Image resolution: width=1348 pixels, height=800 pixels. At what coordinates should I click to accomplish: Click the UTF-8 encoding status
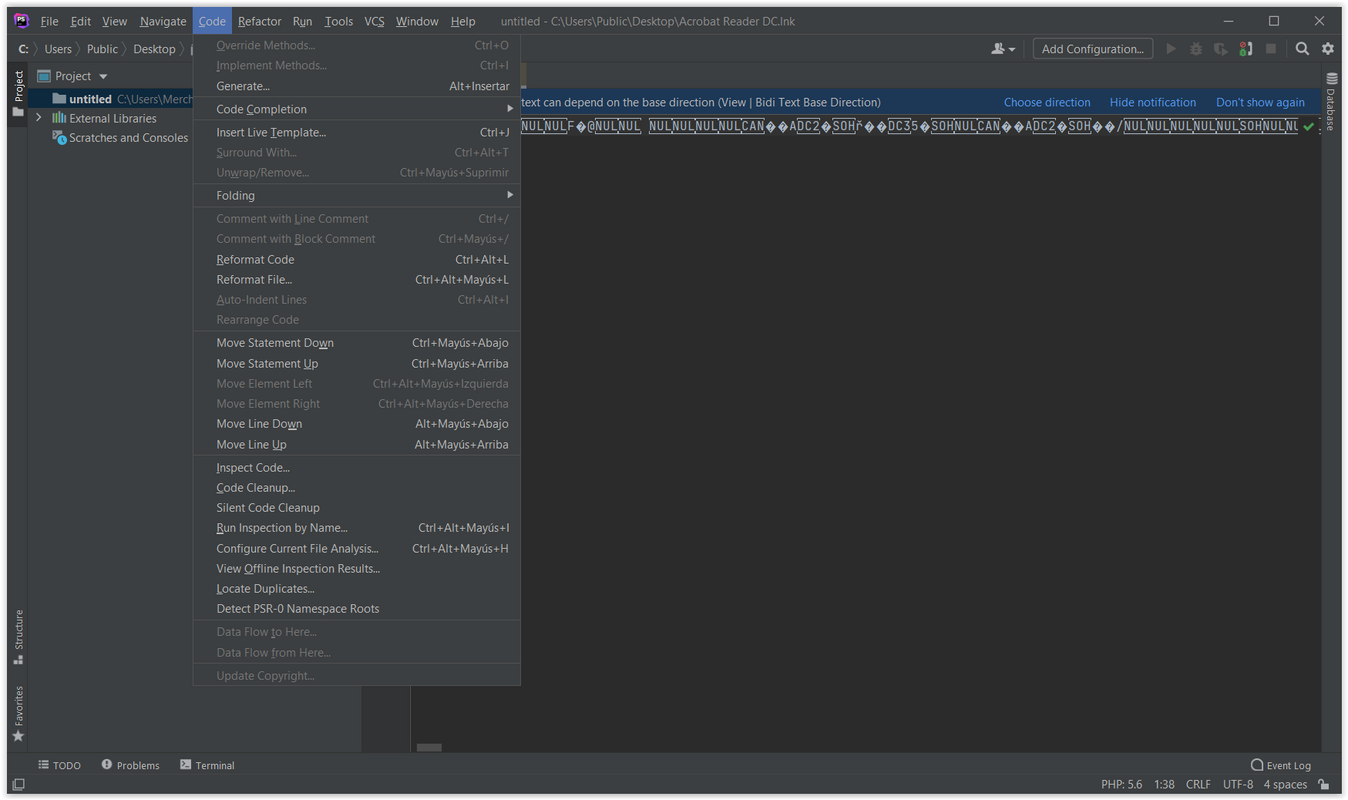[x=1238, y=785]
